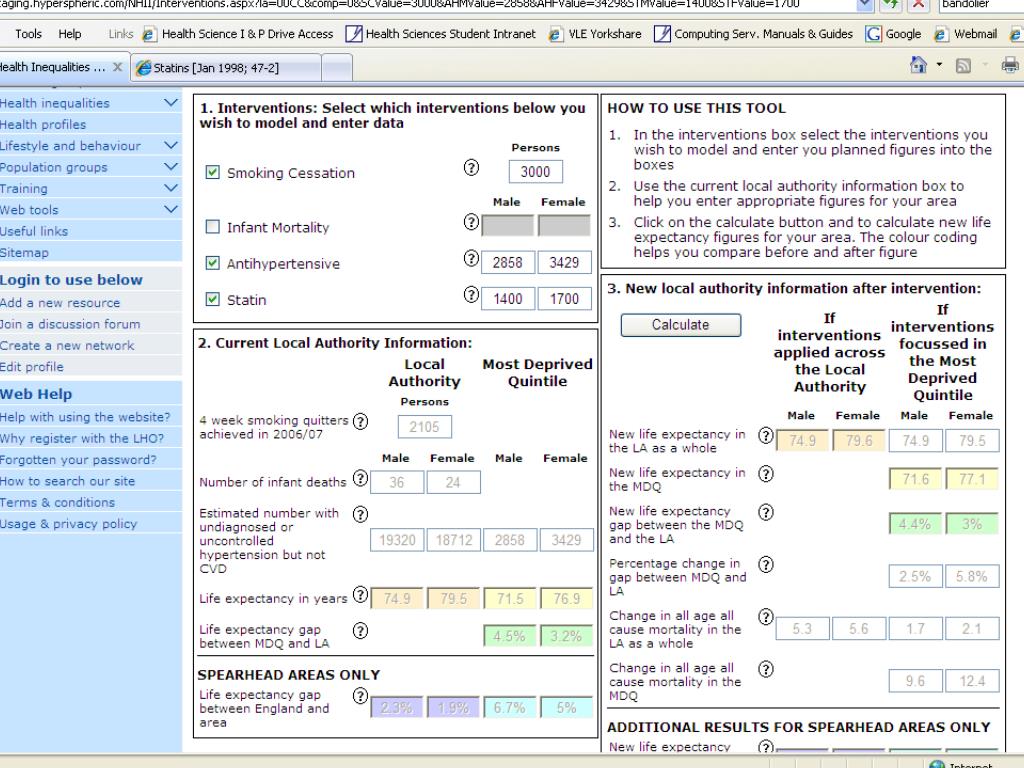Help icon for Percentage change in gap
Screen dimensions: 1024x768
point(766,565)
